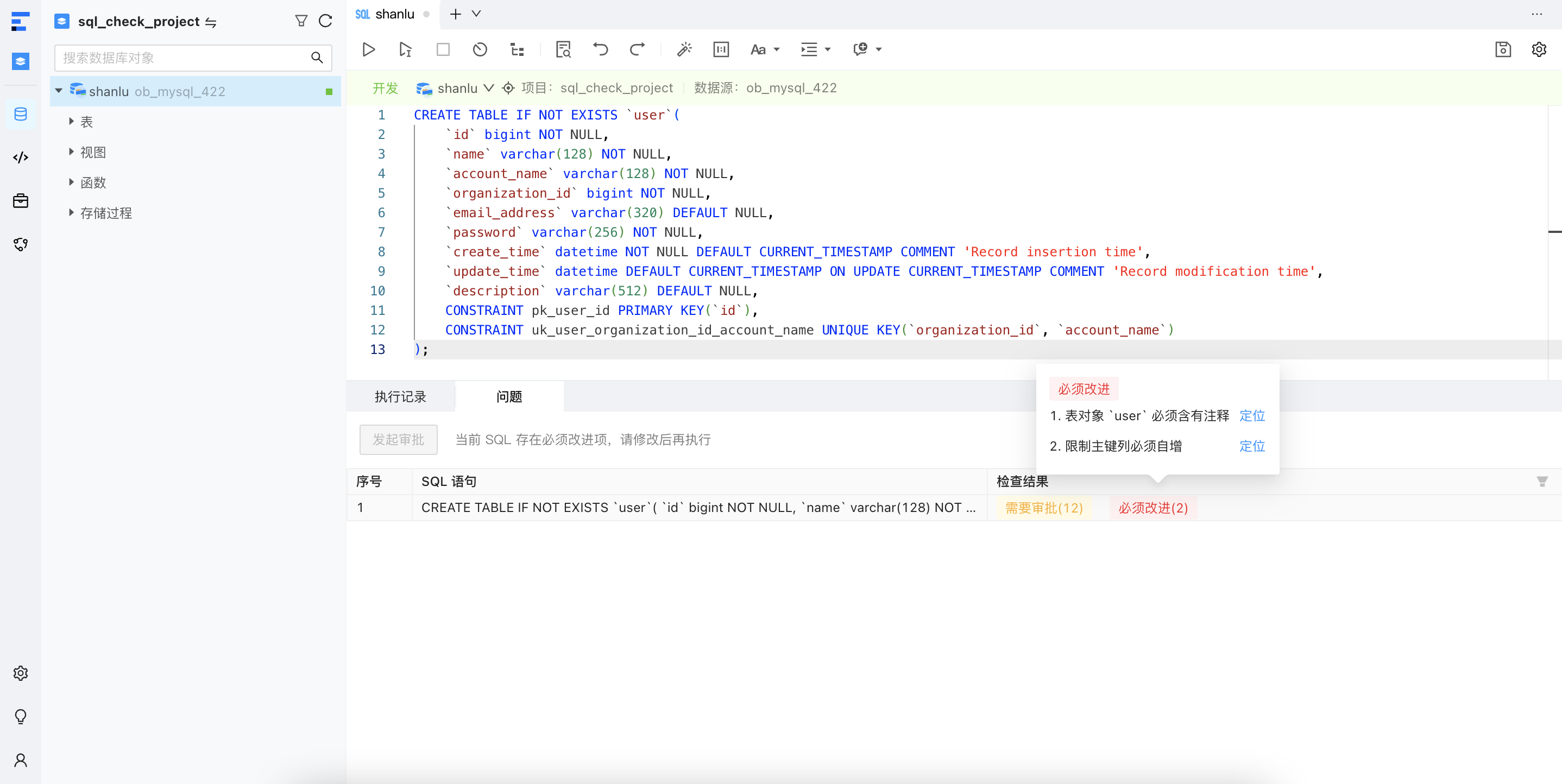
Task: Open the indent options dropdown
Action: point(815,49)
